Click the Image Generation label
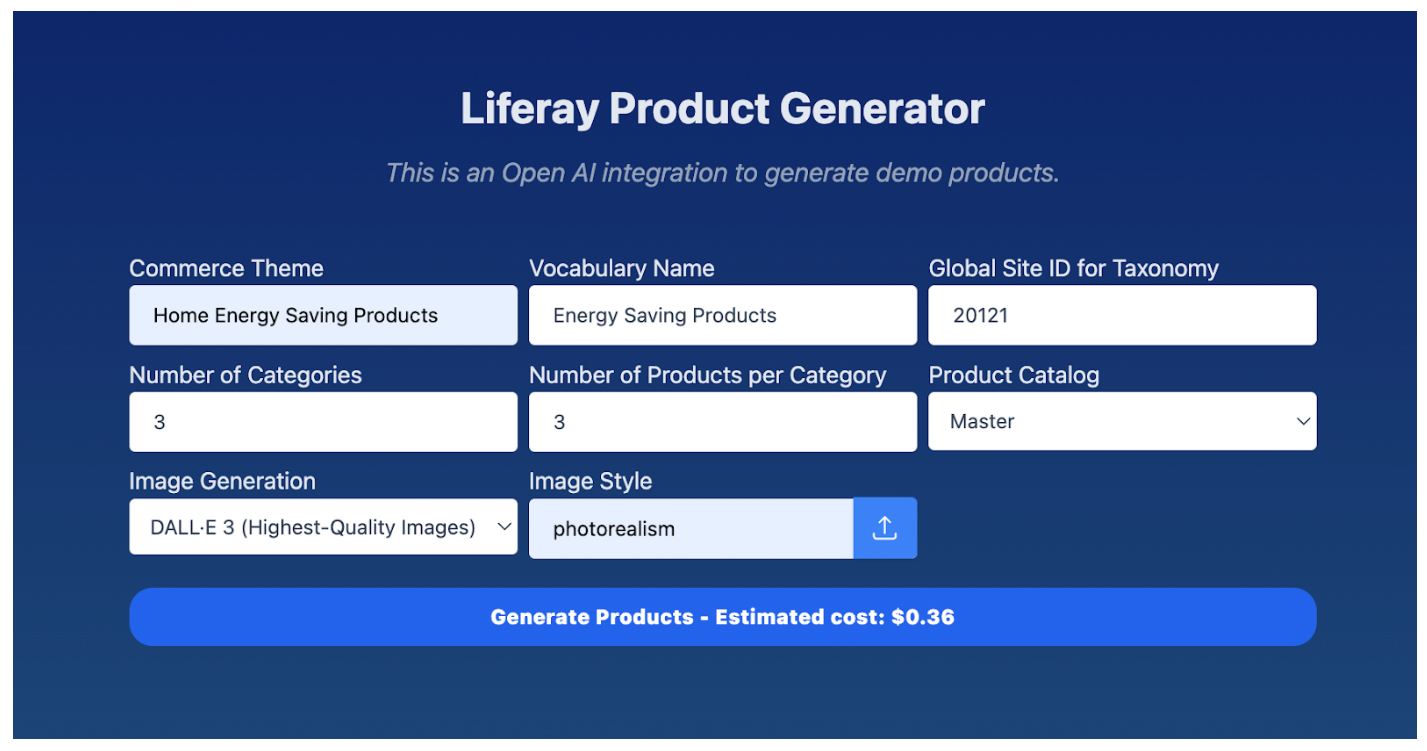Image resolution: width=1427 pixels, height=751 pixels. point(222,482)
